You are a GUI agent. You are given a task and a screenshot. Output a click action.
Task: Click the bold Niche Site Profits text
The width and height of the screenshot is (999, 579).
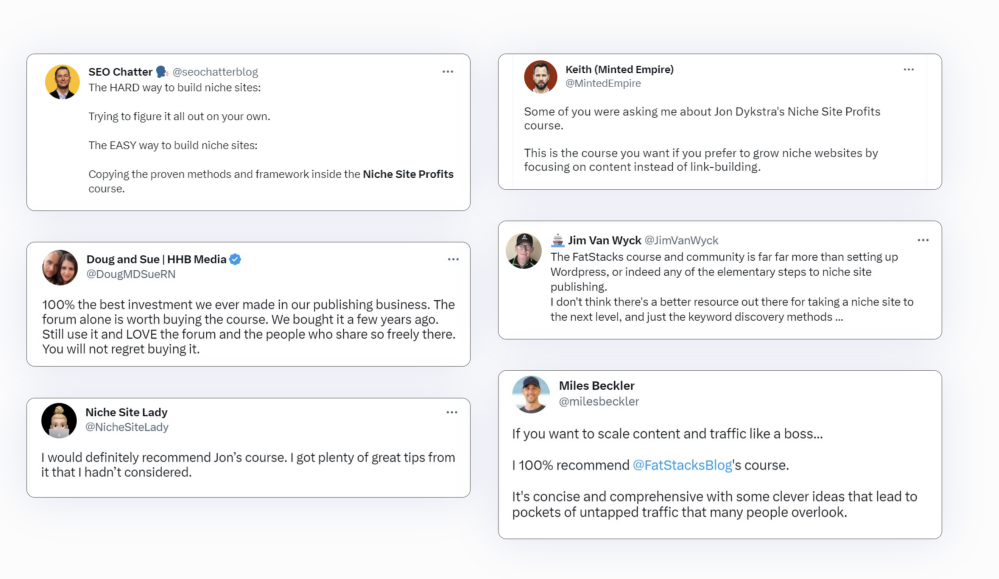408,174
